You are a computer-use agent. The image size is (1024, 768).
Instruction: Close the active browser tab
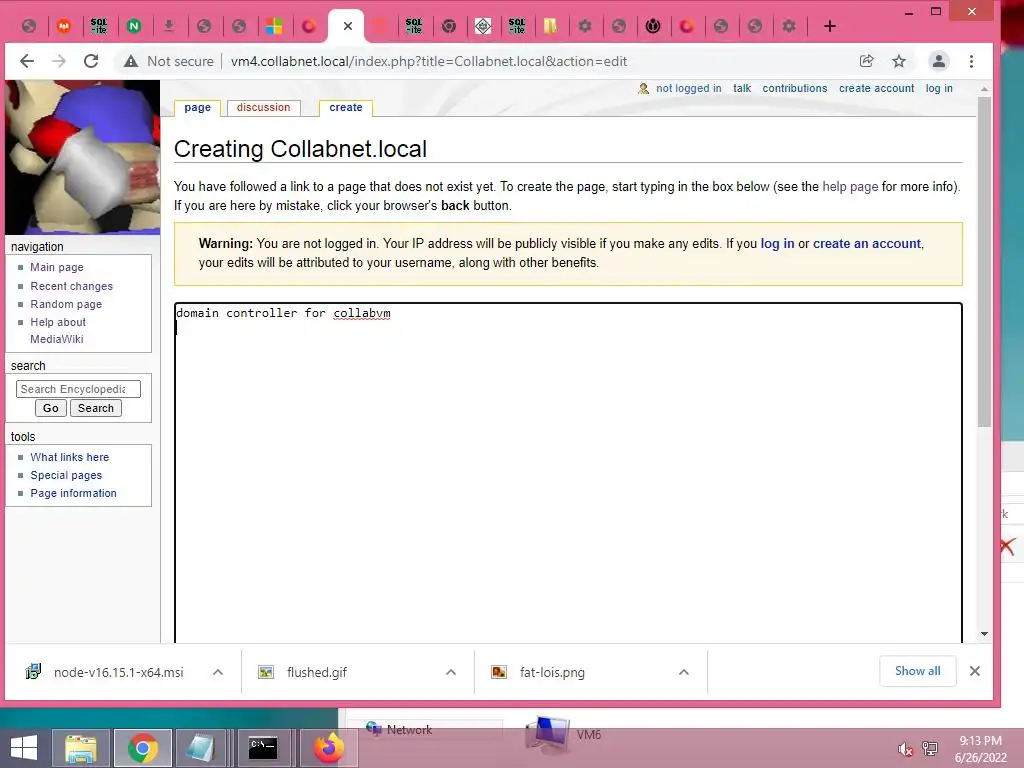click(x=347, y=26)
